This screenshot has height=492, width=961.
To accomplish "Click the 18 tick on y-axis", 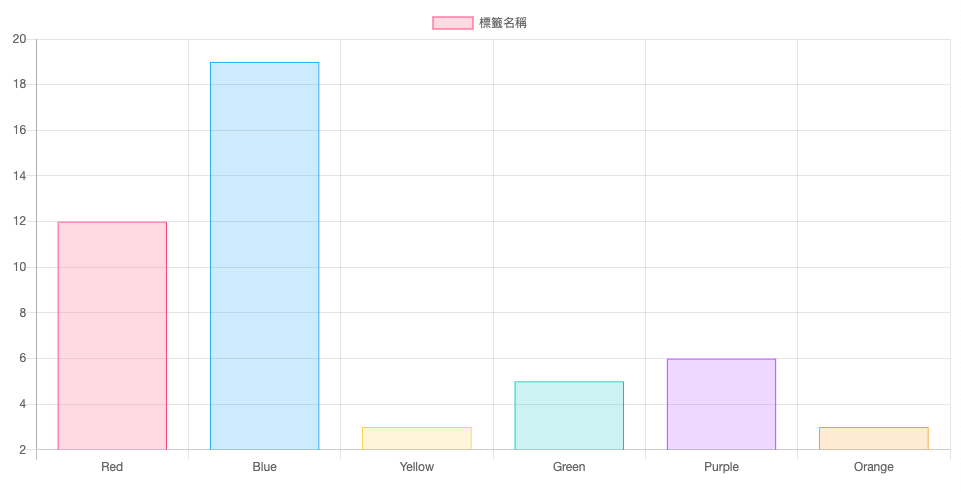I will (x=20, y=85).
